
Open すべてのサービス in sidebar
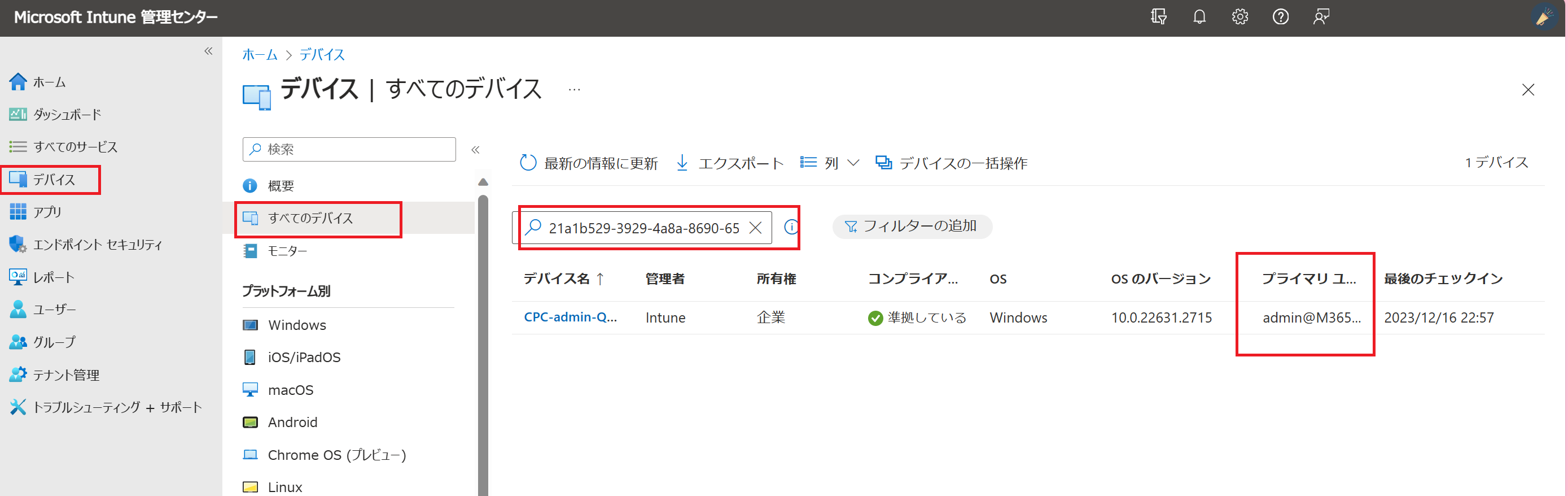click(63, 147)
